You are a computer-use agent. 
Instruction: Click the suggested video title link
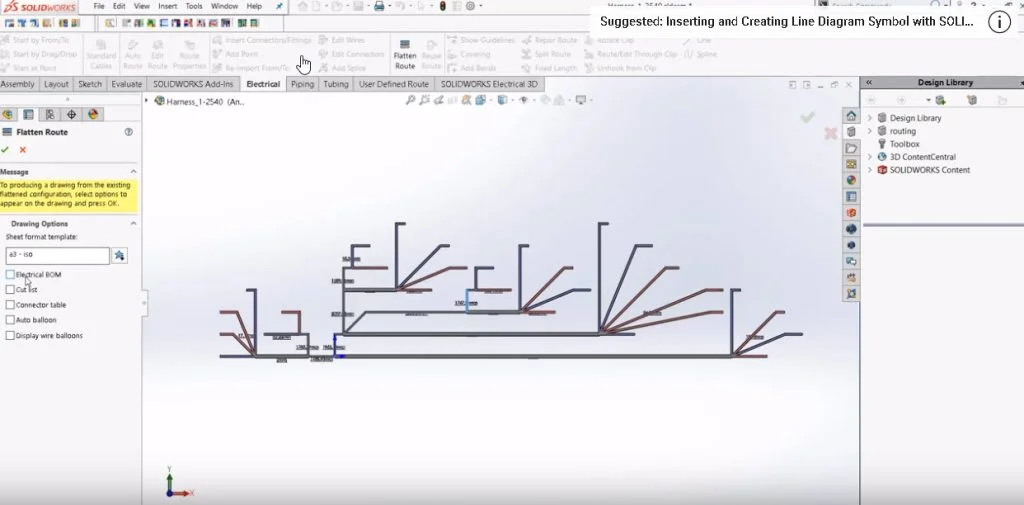click(786, 22)
